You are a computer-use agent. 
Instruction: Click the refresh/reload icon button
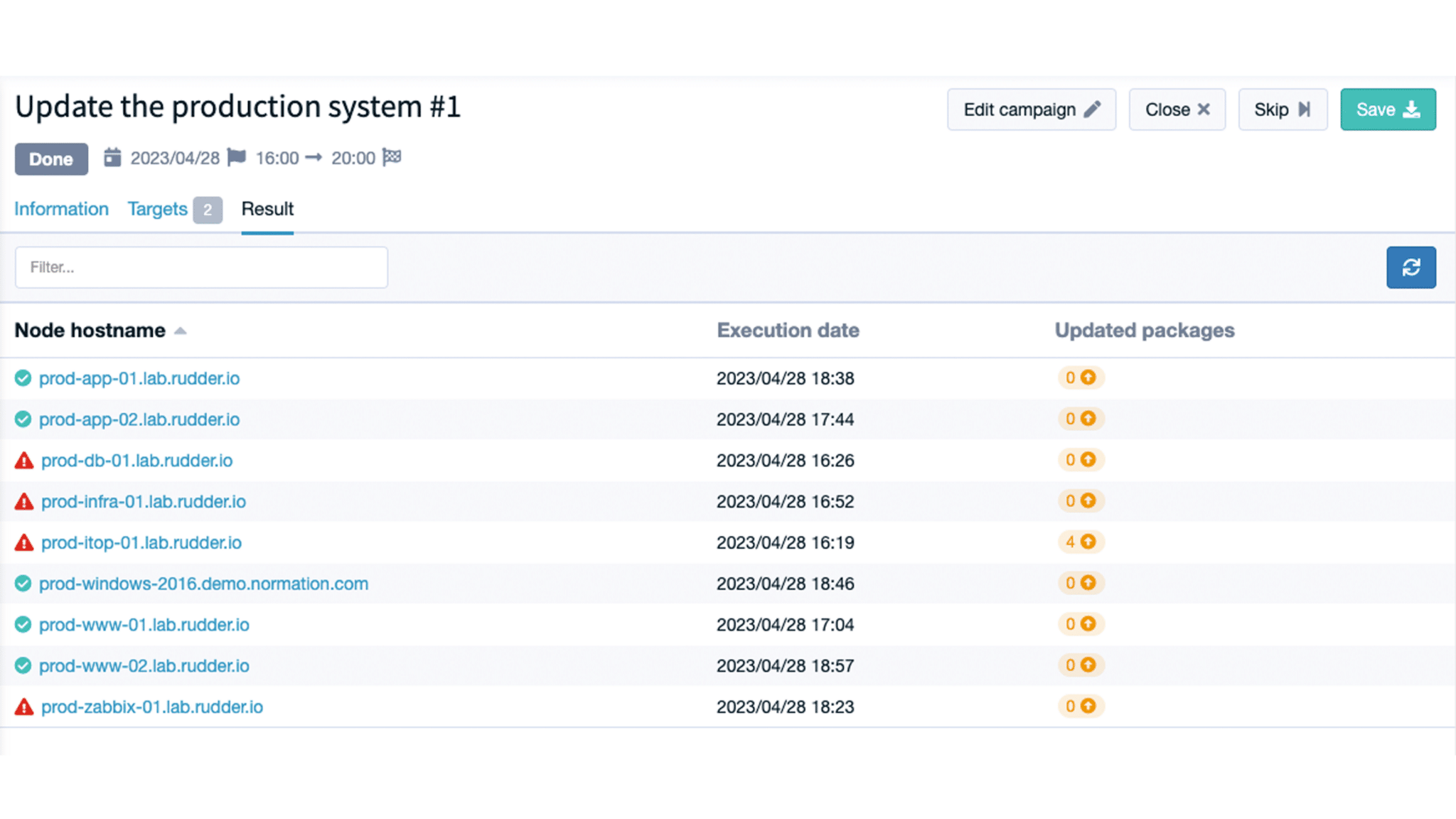pos(1411,267)
